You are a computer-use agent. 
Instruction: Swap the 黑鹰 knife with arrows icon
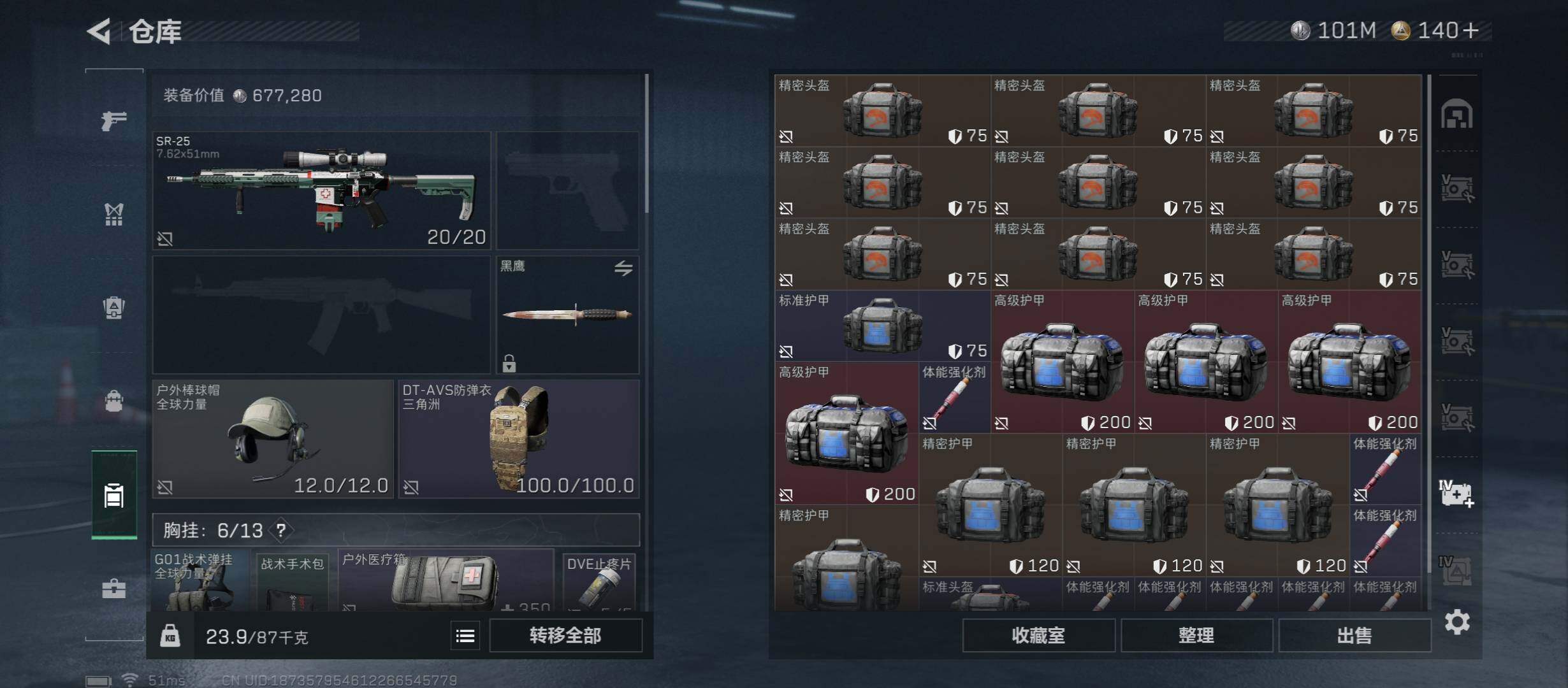[x=623, y=268]
